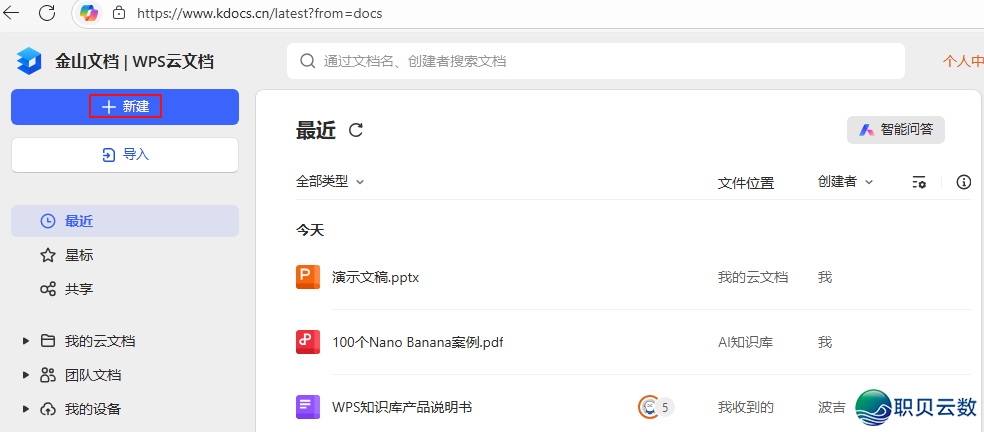
Task: Click the share icon beside 共享
Action: click(48, 289)
